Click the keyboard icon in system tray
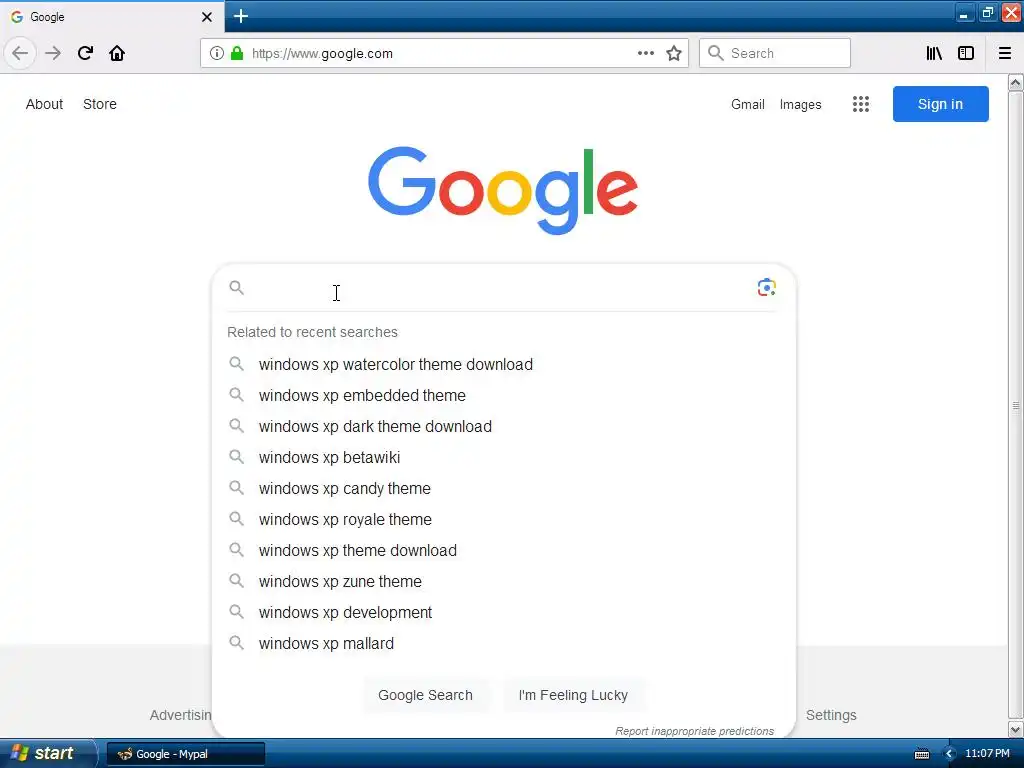 pyautogui.click(x=921, y=754)
